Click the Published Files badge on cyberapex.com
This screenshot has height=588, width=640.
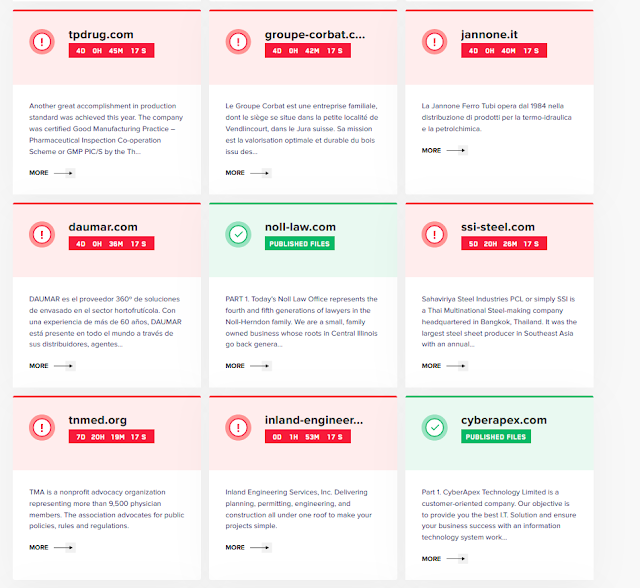click(496, 436)
